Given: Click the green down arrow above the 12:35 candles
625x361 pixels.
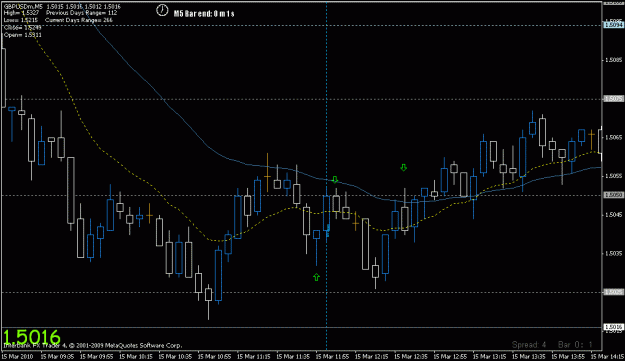Looking at the screenshot, I should coord(403,168).
